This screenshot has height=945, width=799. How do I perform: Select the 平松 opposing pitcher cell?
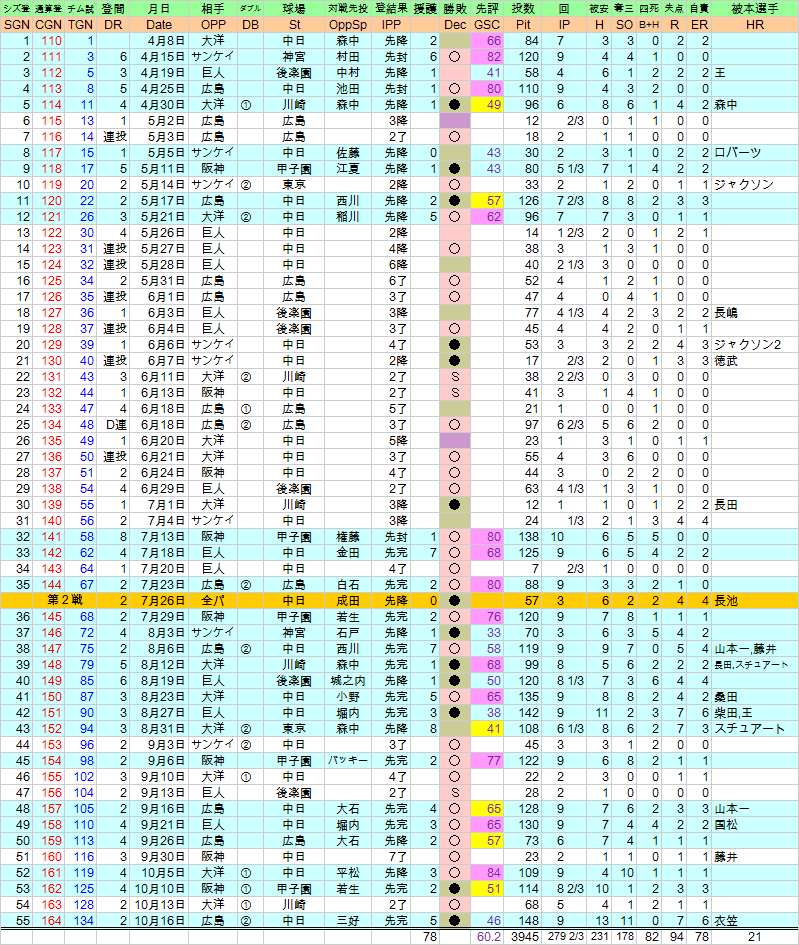coord(348,873)
